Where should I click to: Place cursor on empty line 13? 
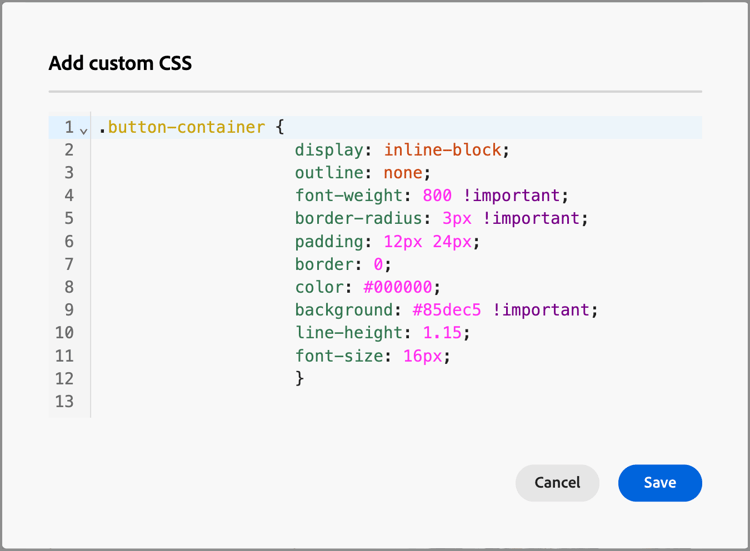pyautogui.click(x=300, y=402)
